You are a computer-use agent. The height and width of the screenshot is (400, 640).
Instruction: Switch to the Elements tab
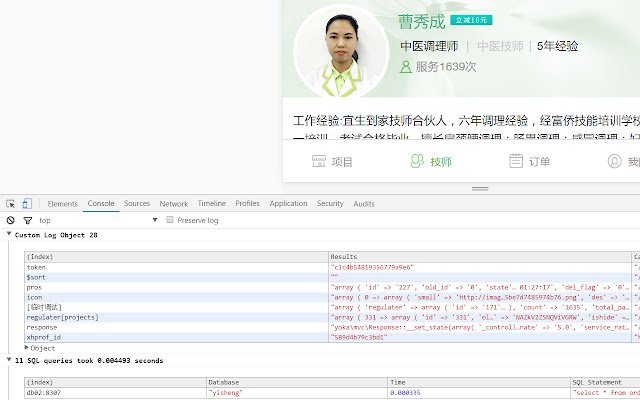(x=62, y=203)
